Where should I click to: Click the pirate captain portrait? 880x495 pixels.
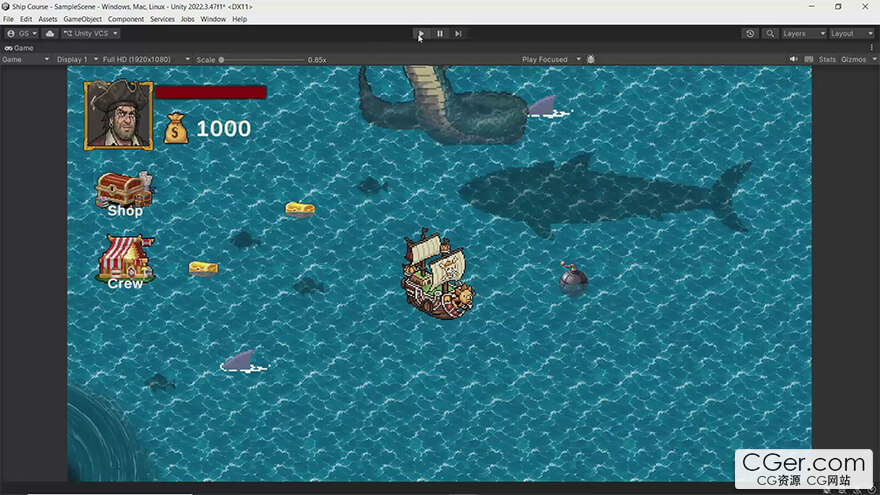118,115
